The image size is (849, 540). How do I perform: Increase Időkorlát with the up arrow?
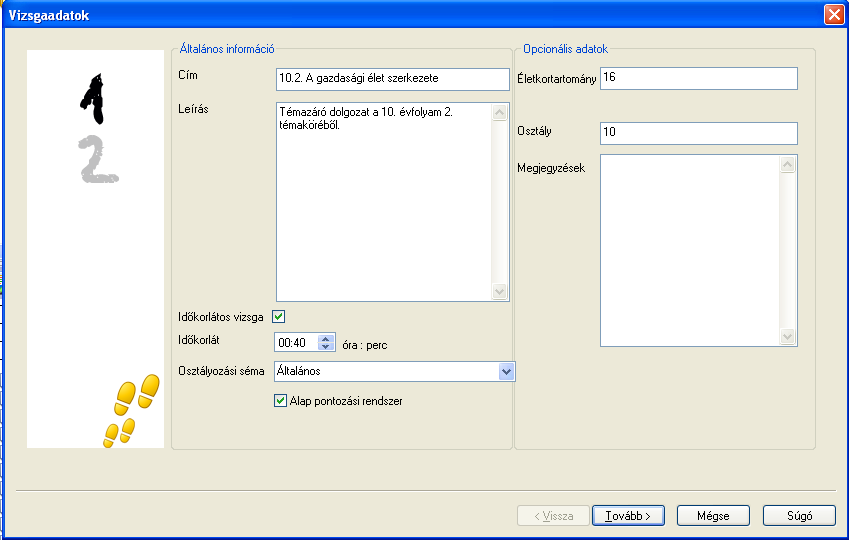click(325, 338)
